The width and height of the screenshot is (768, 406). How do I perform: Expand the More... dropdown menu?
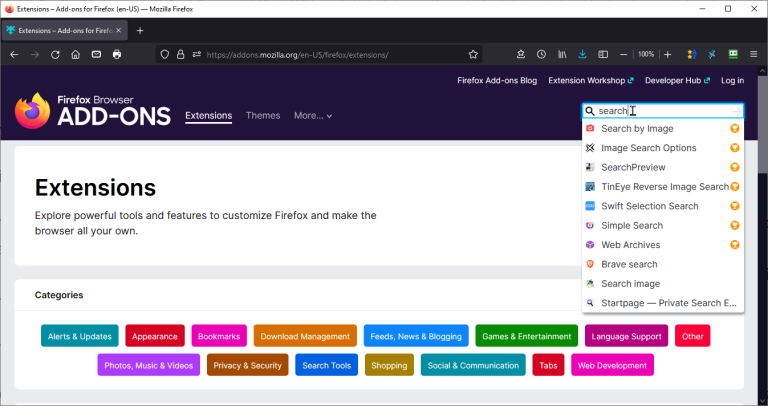[x=313, y=116]
